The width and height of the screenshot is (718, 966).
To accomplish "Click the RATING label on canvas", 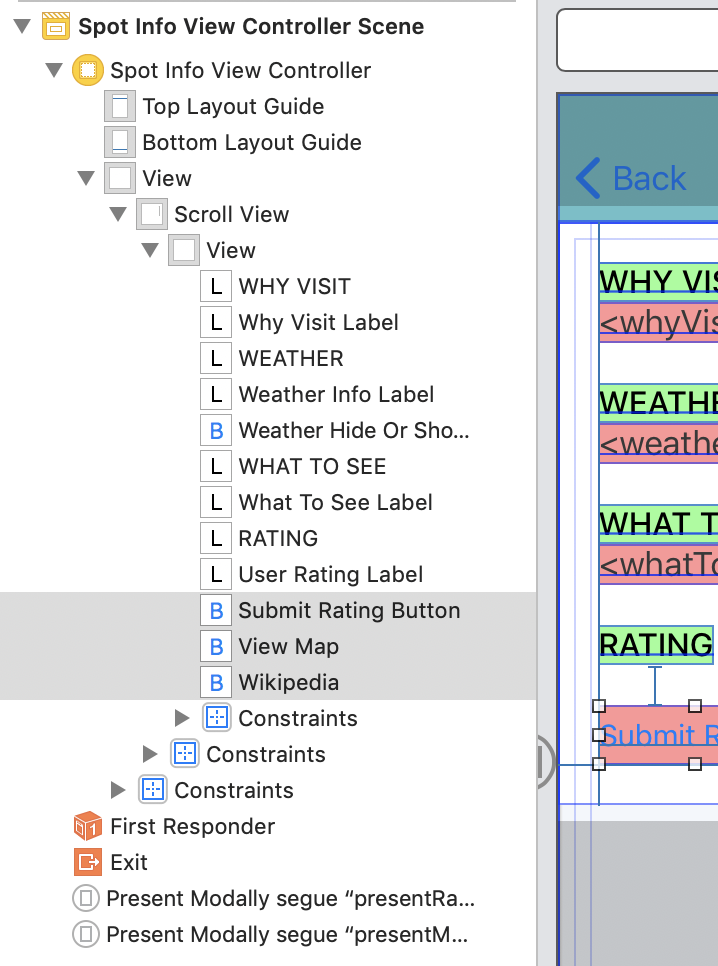I will click(656, 644).
